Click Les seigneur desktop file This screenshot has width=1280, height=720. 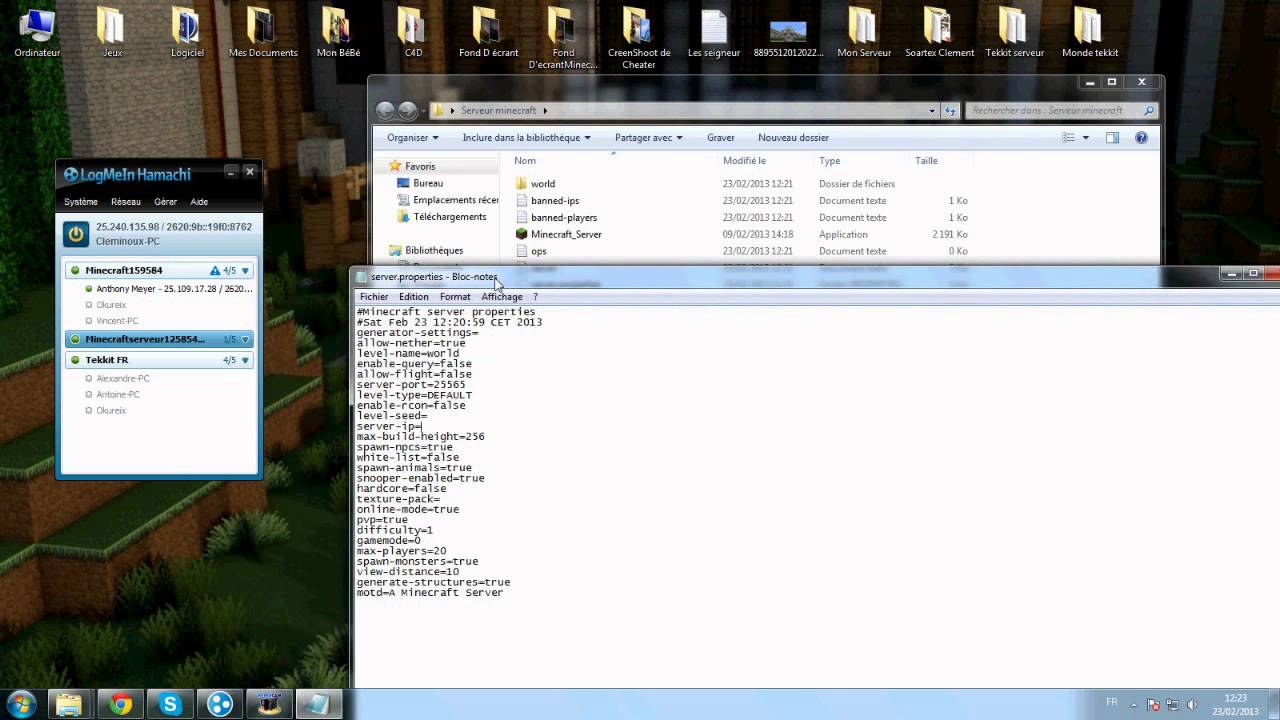pos(714,33)
